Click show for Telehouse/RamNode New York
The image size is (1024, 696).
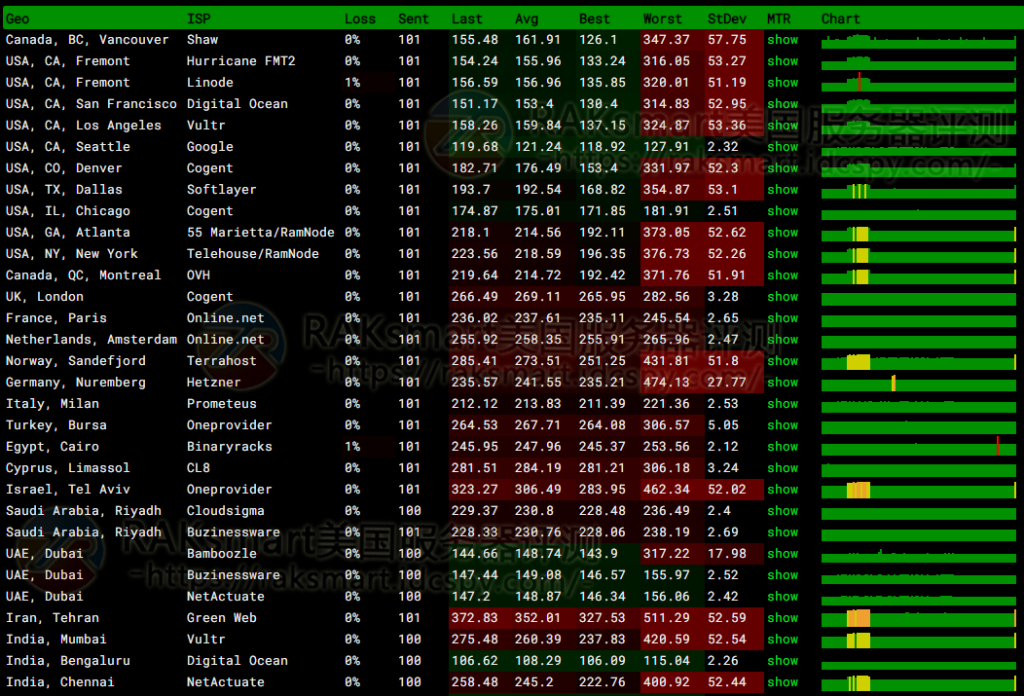point(782,254)
